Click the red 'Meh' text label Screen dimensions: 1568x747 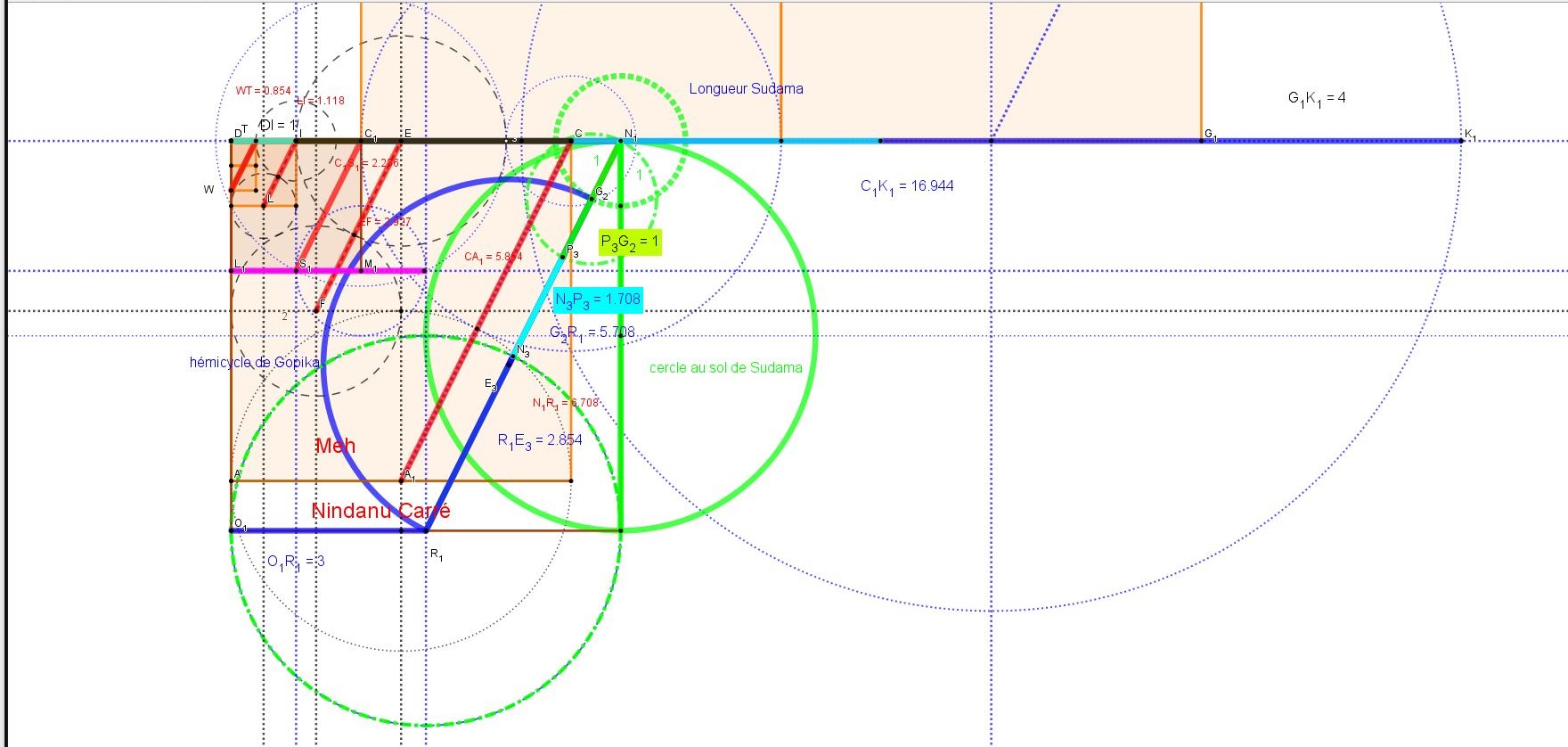tap(335, 446)
